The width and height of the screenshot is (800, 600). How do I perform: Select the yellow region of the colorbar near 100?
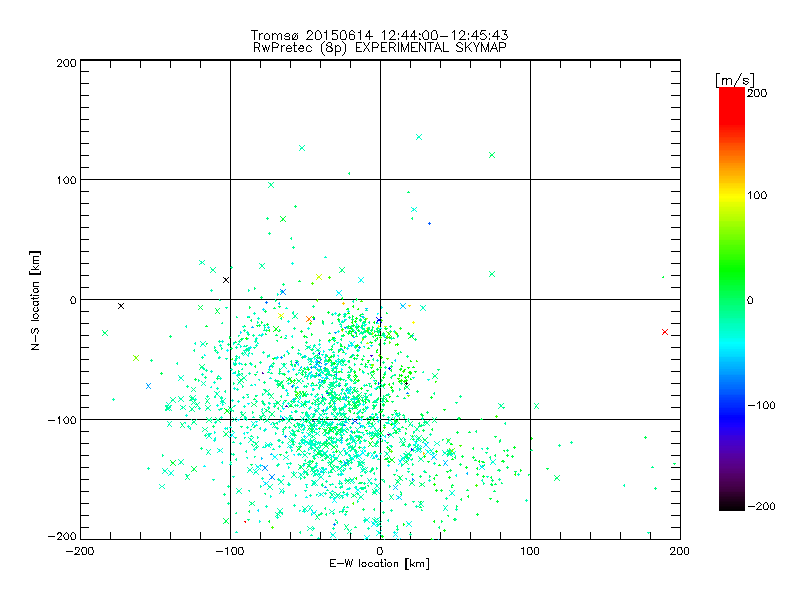(732, 196)
